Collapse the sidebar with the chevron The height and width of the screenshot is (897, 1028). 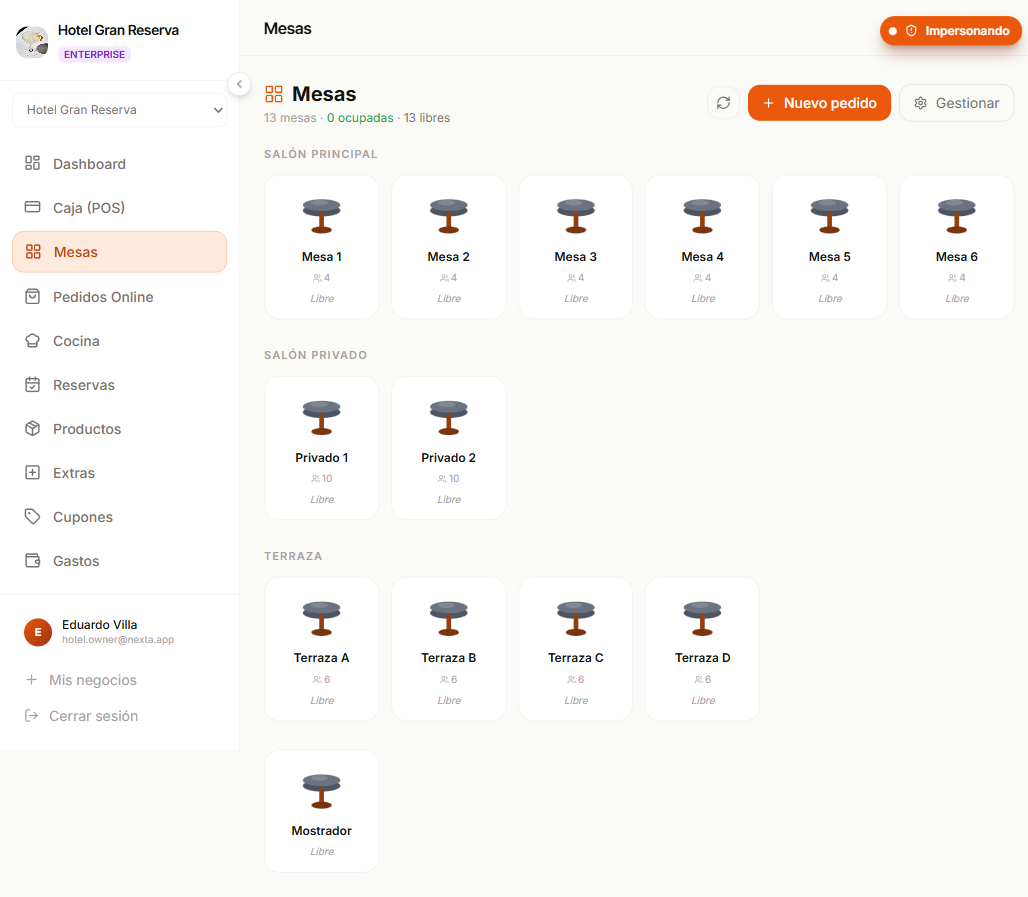click(x=239, y=84)
